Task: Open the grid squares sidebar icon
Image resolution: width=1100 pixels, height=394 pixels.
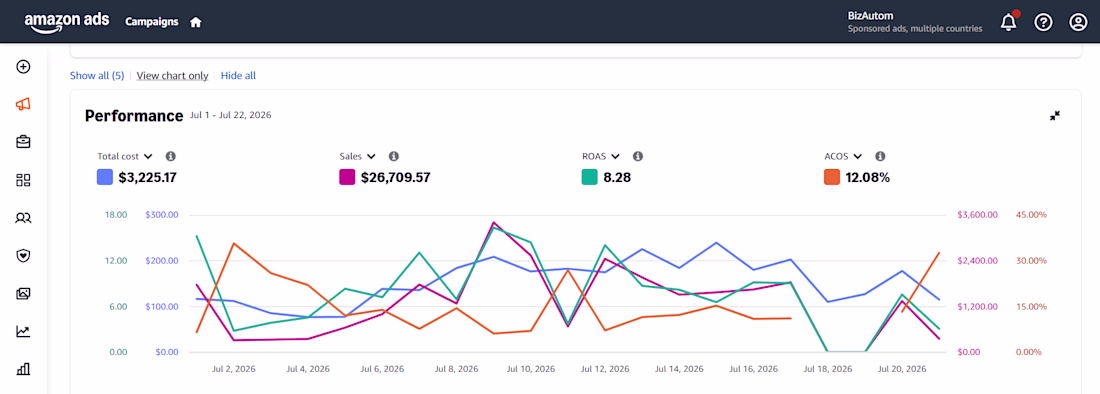Action: [x=23, y=180]
